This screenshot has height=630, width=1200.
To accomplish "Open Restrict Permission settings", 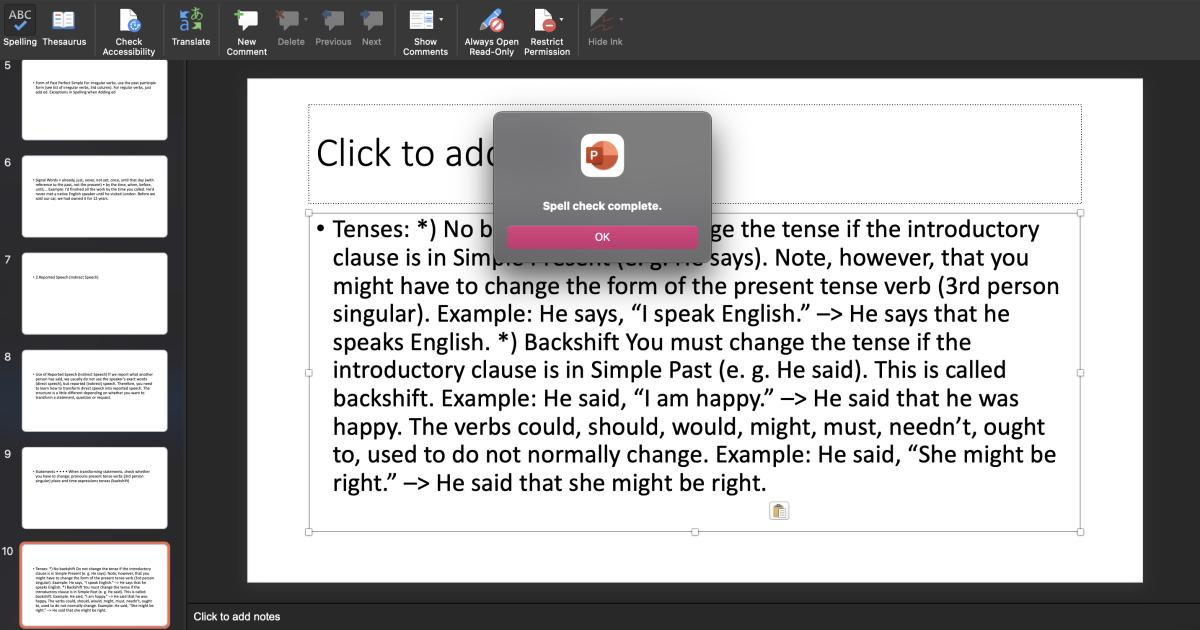I will (547, 25).
